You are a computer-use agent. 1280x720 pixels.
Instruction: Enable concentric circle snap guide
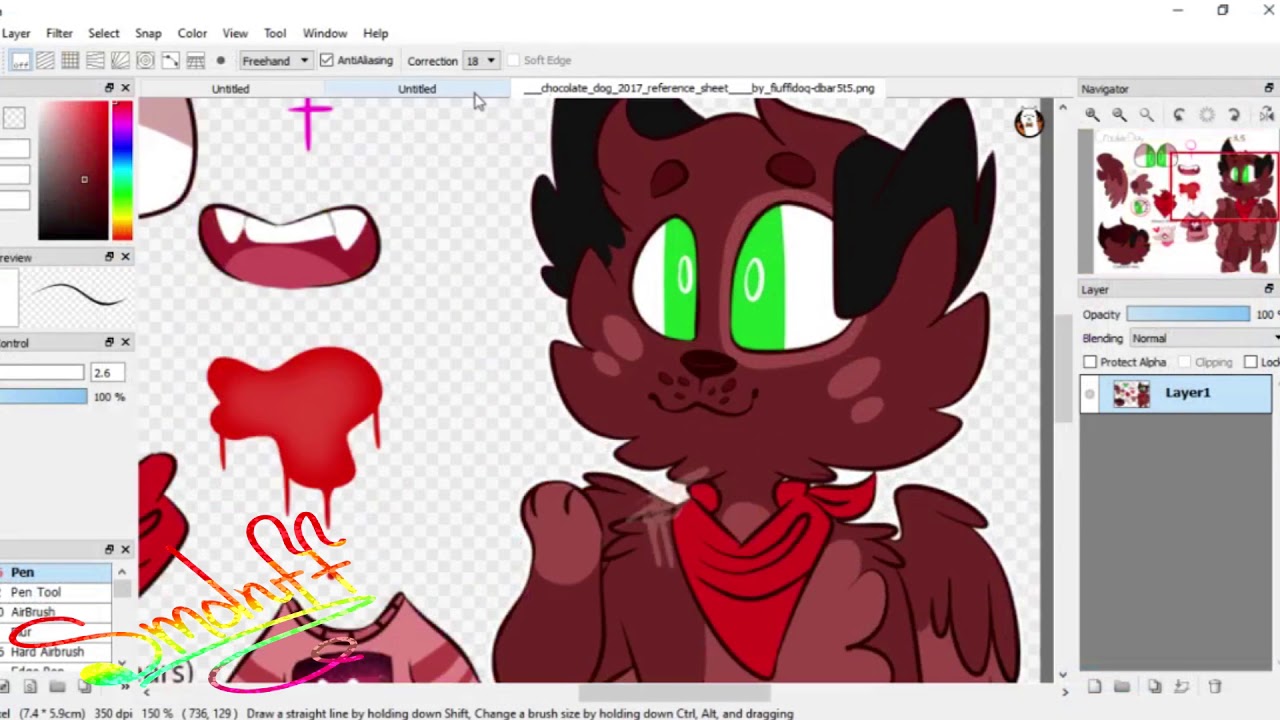[145, 61]
